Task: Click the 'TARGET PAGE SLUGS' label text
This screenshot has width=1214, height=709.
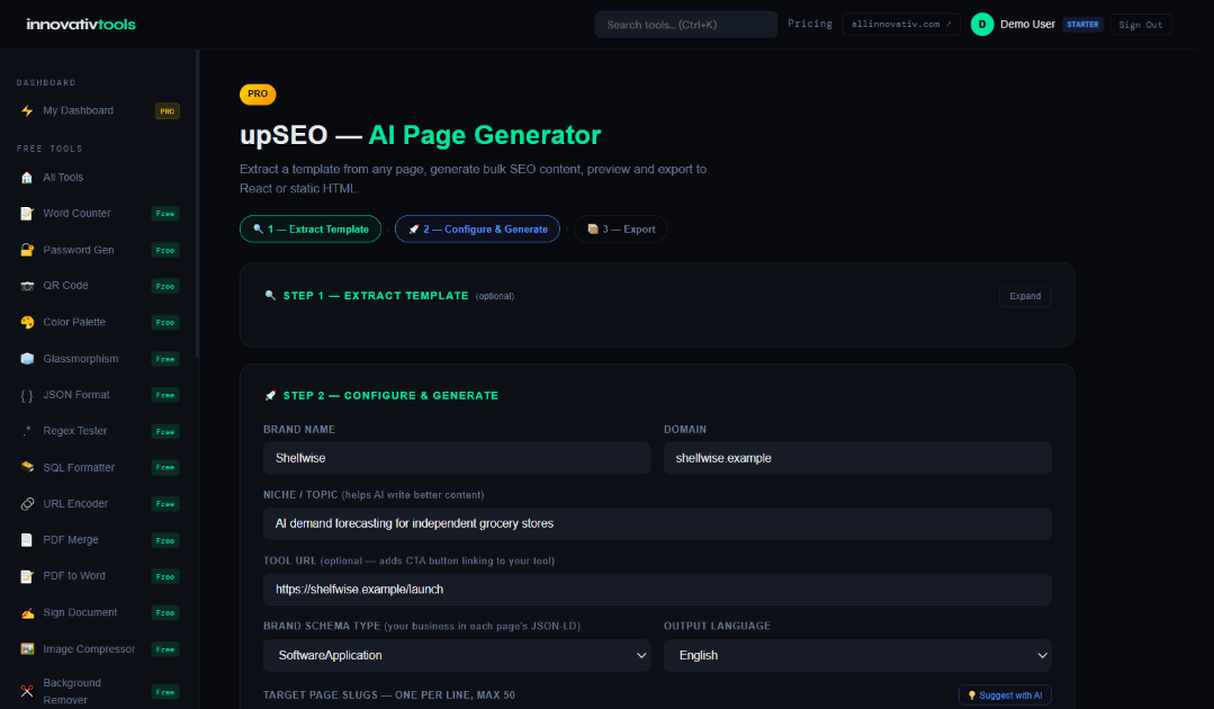Action: [389, 695]
